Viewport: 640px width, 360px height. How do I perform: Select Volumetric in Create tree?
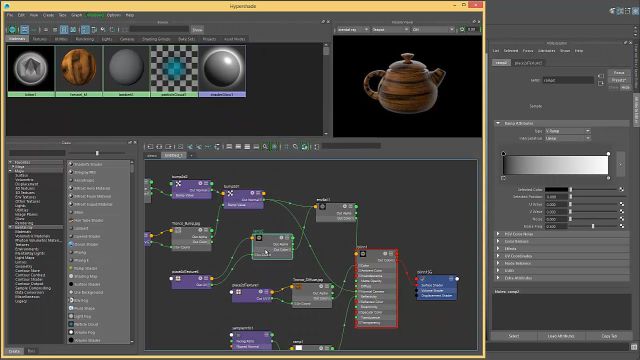pos(24,180)
